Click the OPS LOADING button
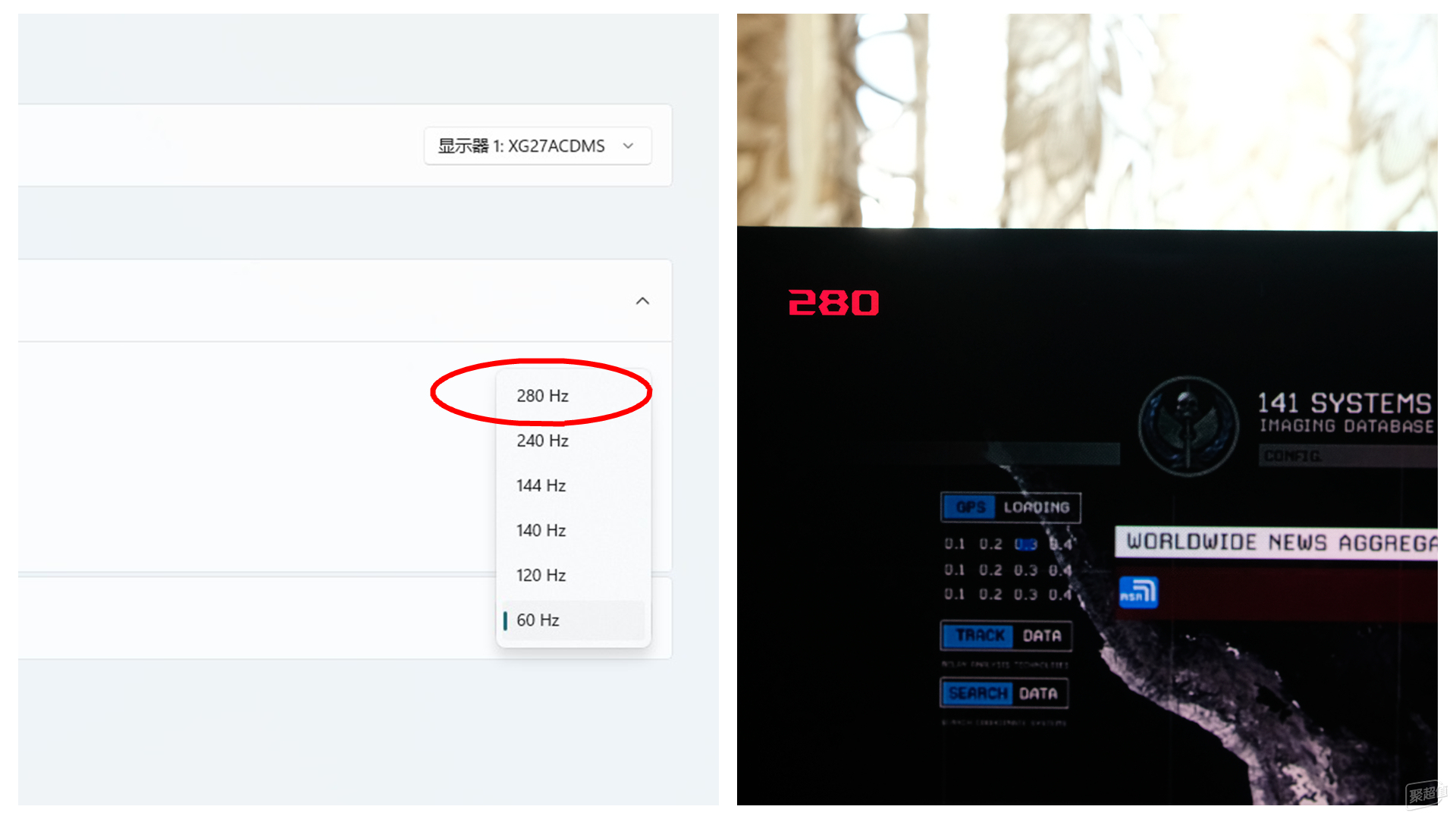This screenshot has height=819, width=1456. (x=1011, y=507)
